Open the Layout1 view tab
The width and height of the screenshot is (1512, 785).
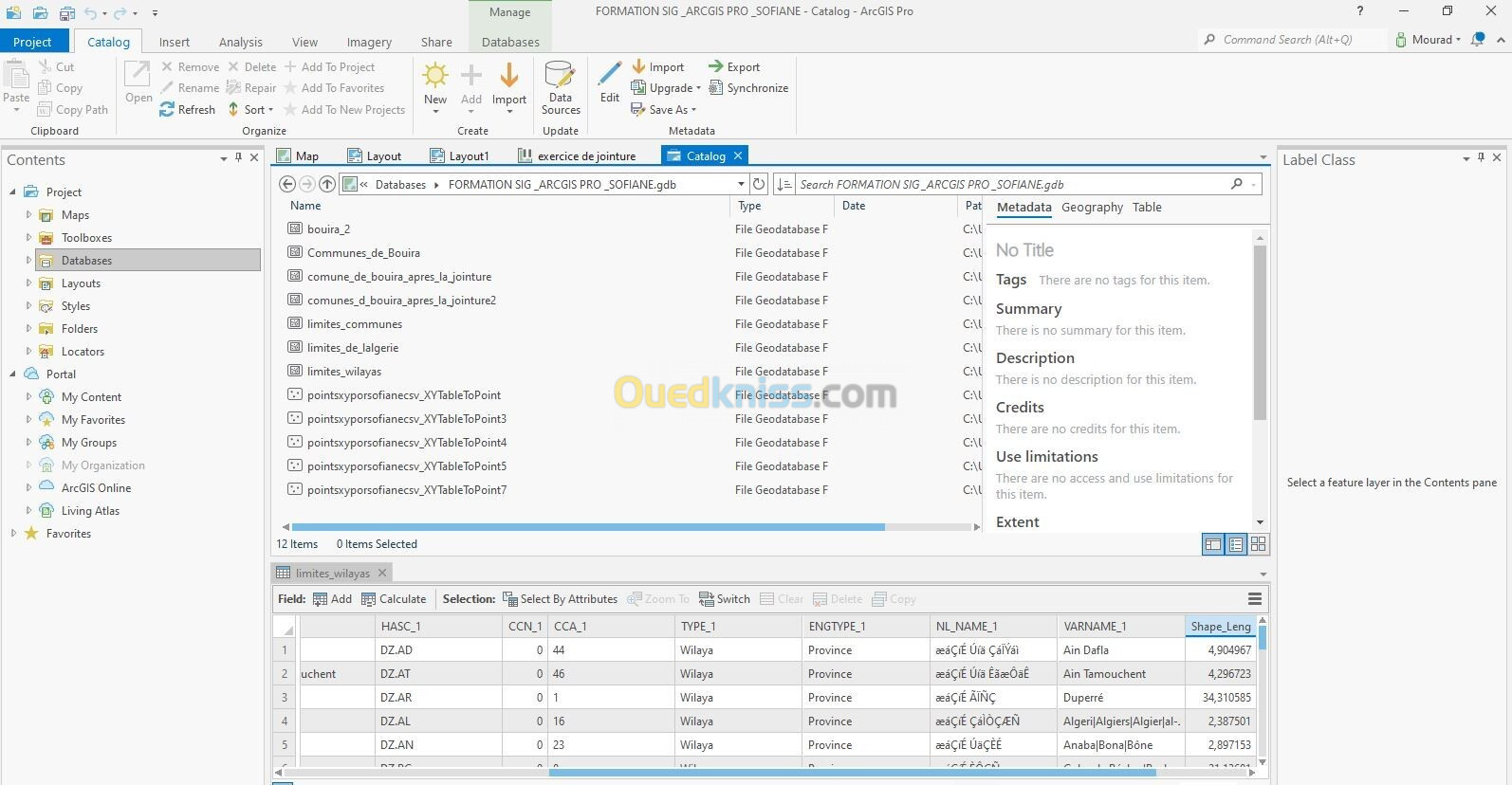[x=460, y=155]
